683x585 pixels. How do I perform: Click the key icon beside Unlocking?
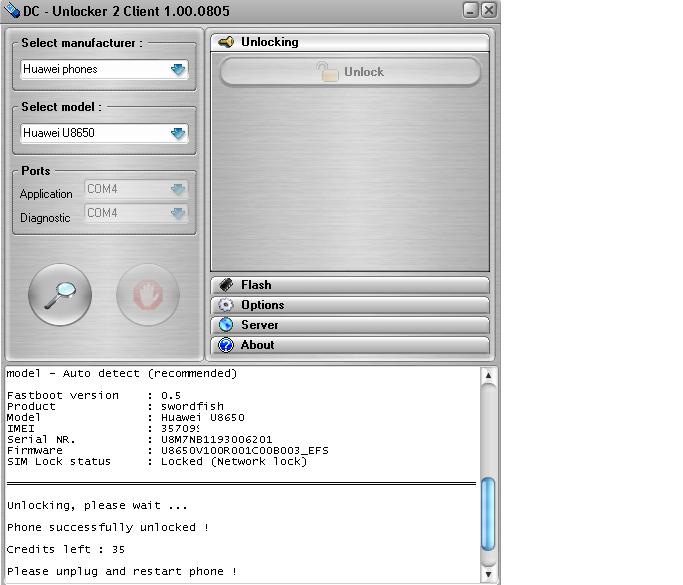pyautogui.click(x=226, y=42)
